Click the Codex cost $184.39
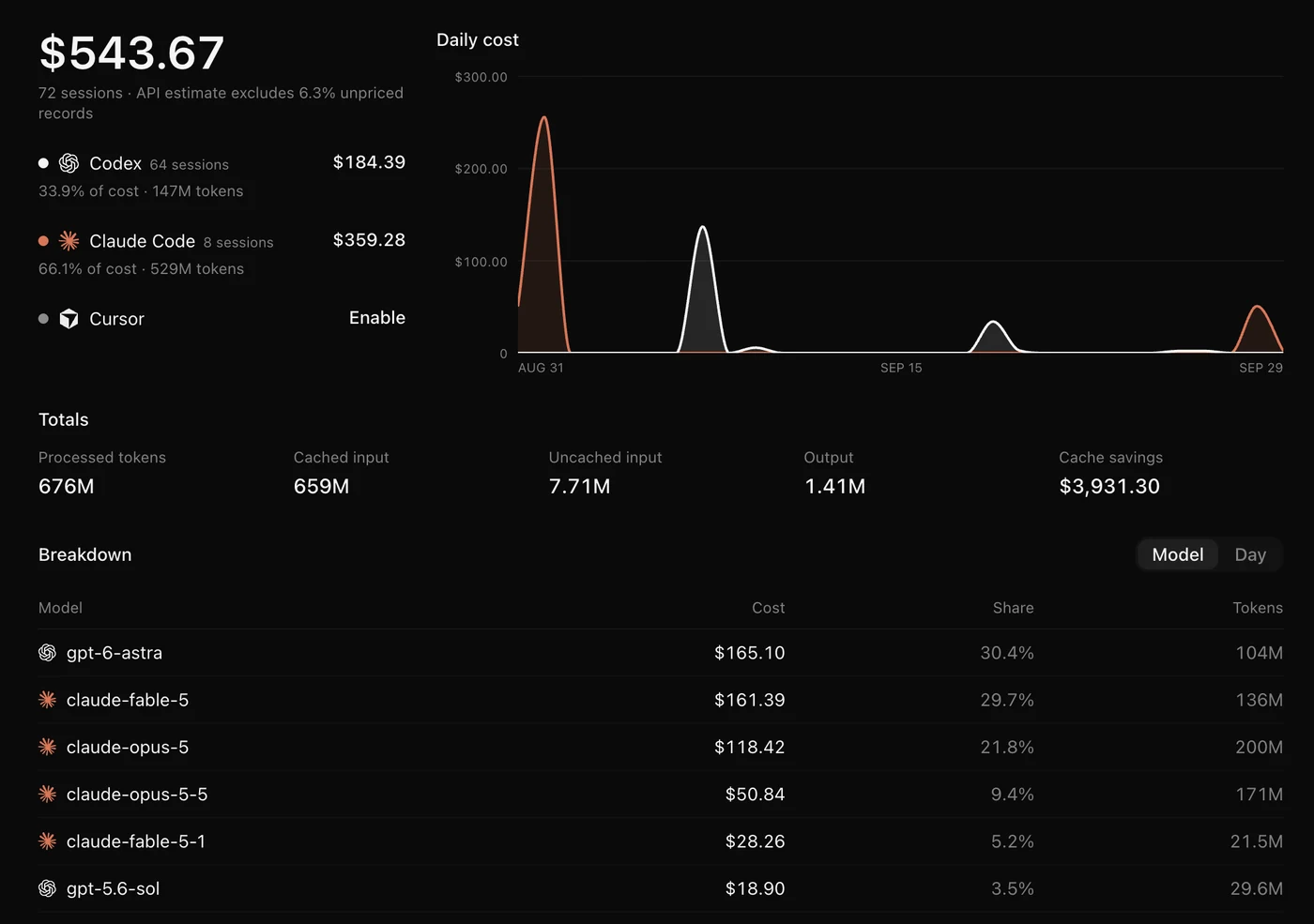This screenshot has width=1314, height=924. 369,162
